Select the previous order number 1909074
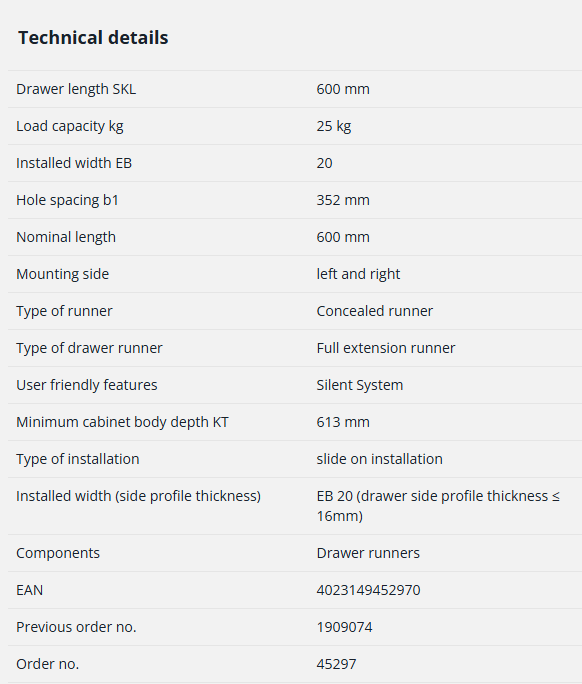 pyautogui.click(x=345, y=627)
